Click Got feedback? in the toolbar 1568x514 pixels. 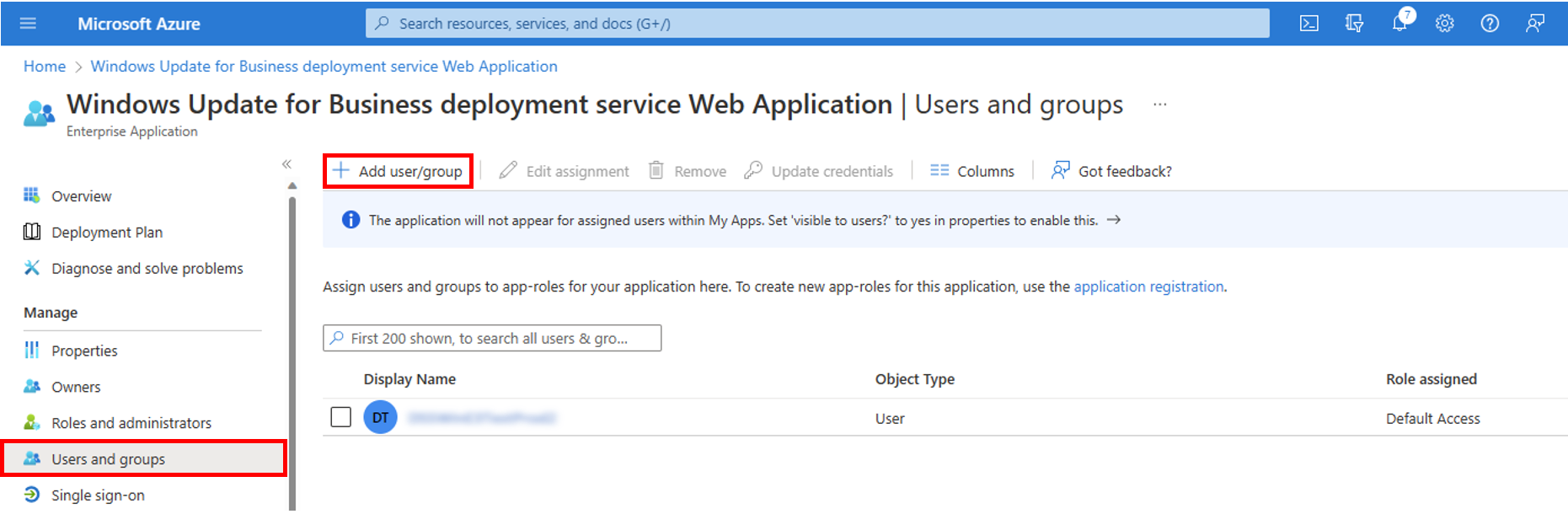click(x=1111, y=171)
